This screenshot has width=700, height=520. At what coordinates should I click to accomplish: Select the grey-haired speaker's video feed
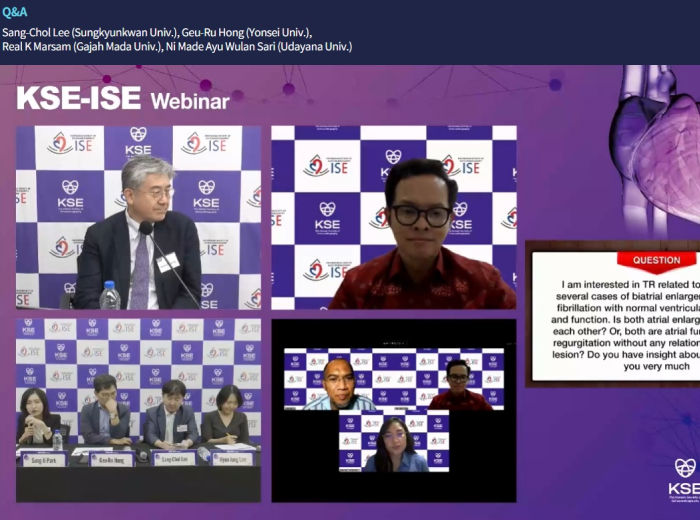click(138, 217)
